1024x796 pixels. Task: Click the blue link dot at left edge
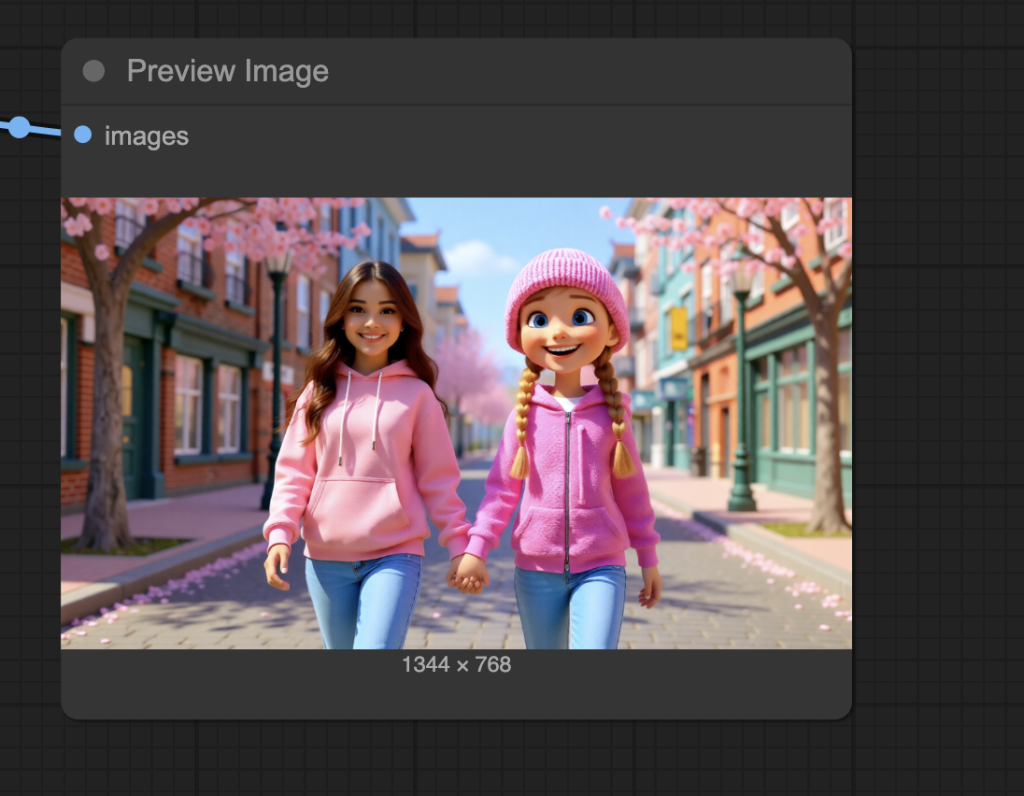19,127
